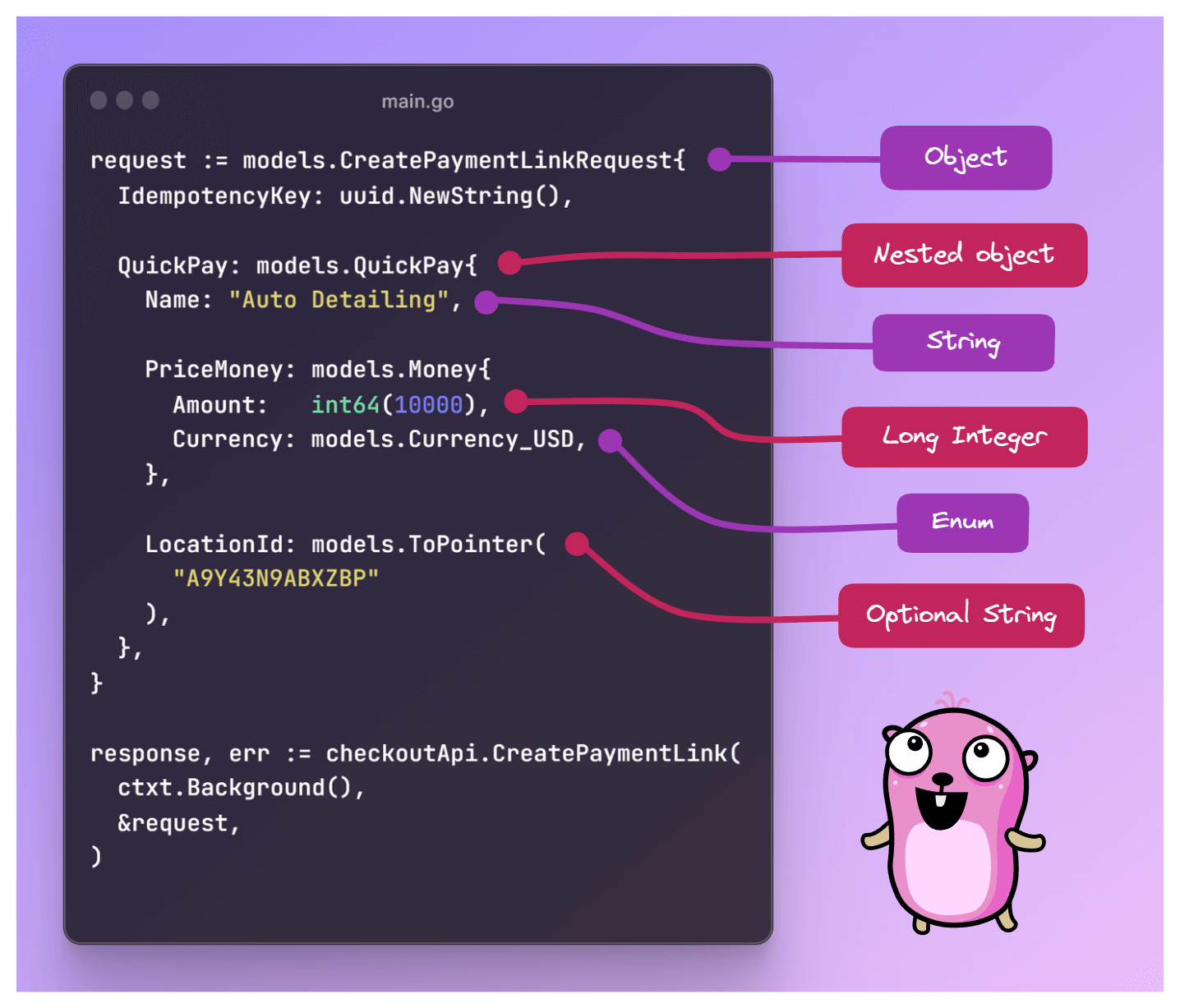Click the String annotation badge

(963, 343)
